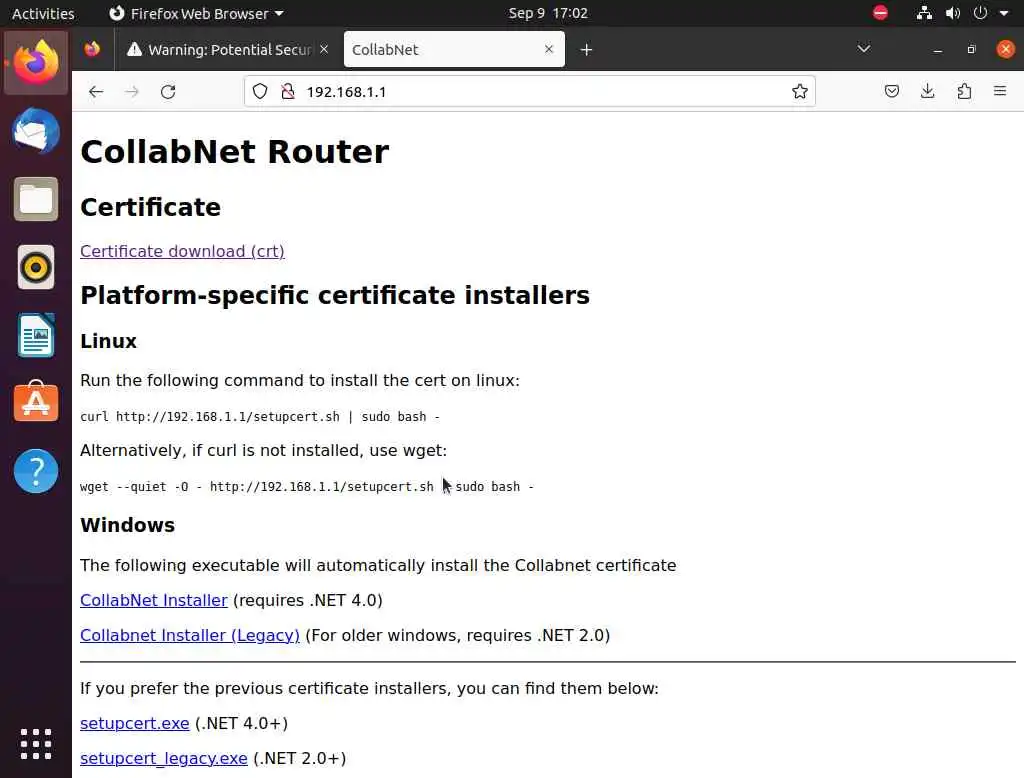Open Activities overview
The width and height of the screenshot is (1024, 778).
pyautogui.click(x=43, y=13)
